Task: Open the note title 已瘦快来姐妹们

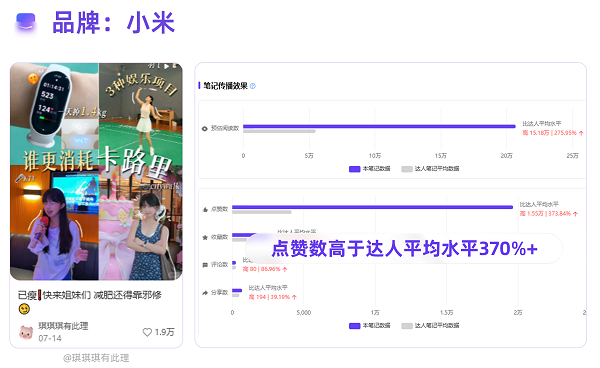Action: pyautogui.click(x=90, y=295)
